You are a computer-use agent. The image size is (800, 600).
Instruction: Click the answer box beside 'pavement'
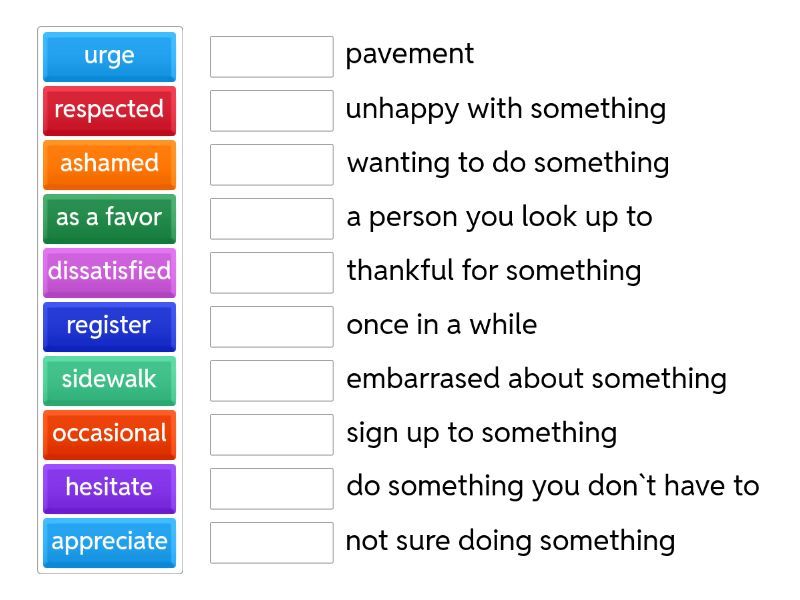pos(271,56)
